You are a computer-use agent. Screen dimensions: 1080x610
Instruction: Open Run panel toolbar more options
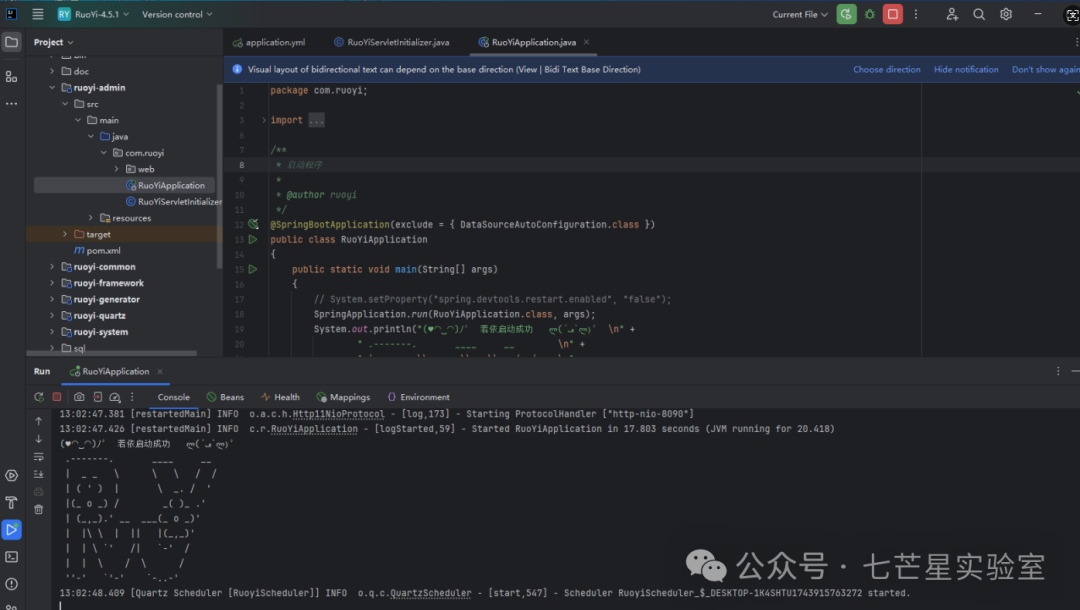(x=132, y=397)
